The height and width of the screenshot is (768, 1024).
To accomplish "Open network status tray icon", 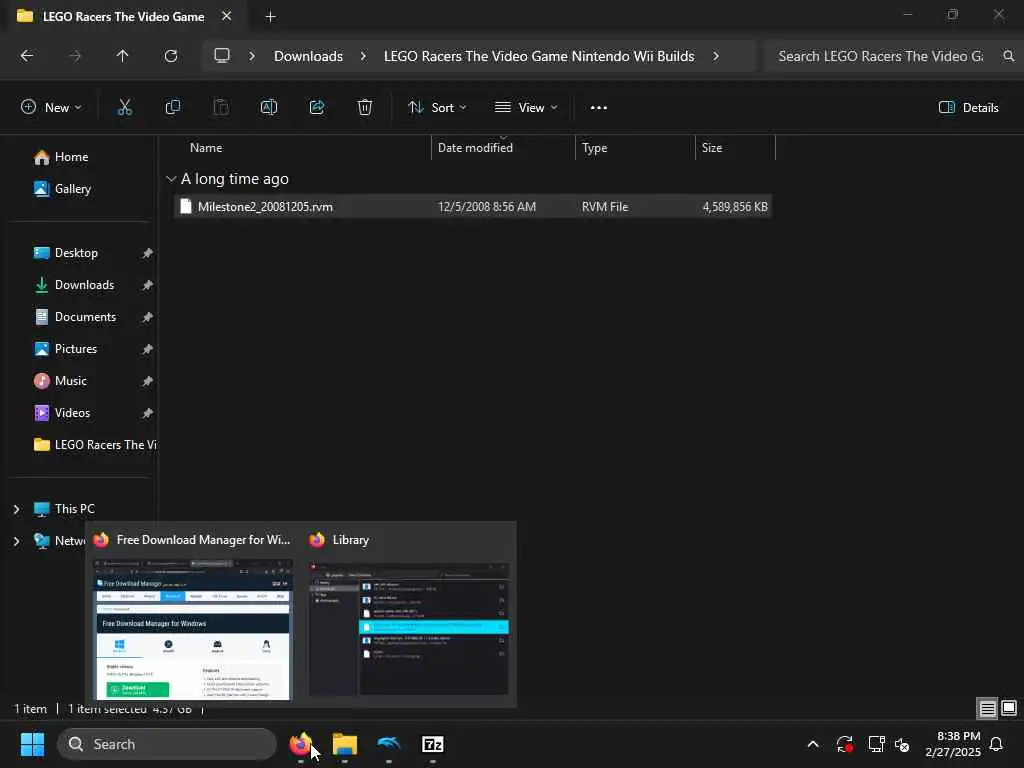I will coord(876,744).
